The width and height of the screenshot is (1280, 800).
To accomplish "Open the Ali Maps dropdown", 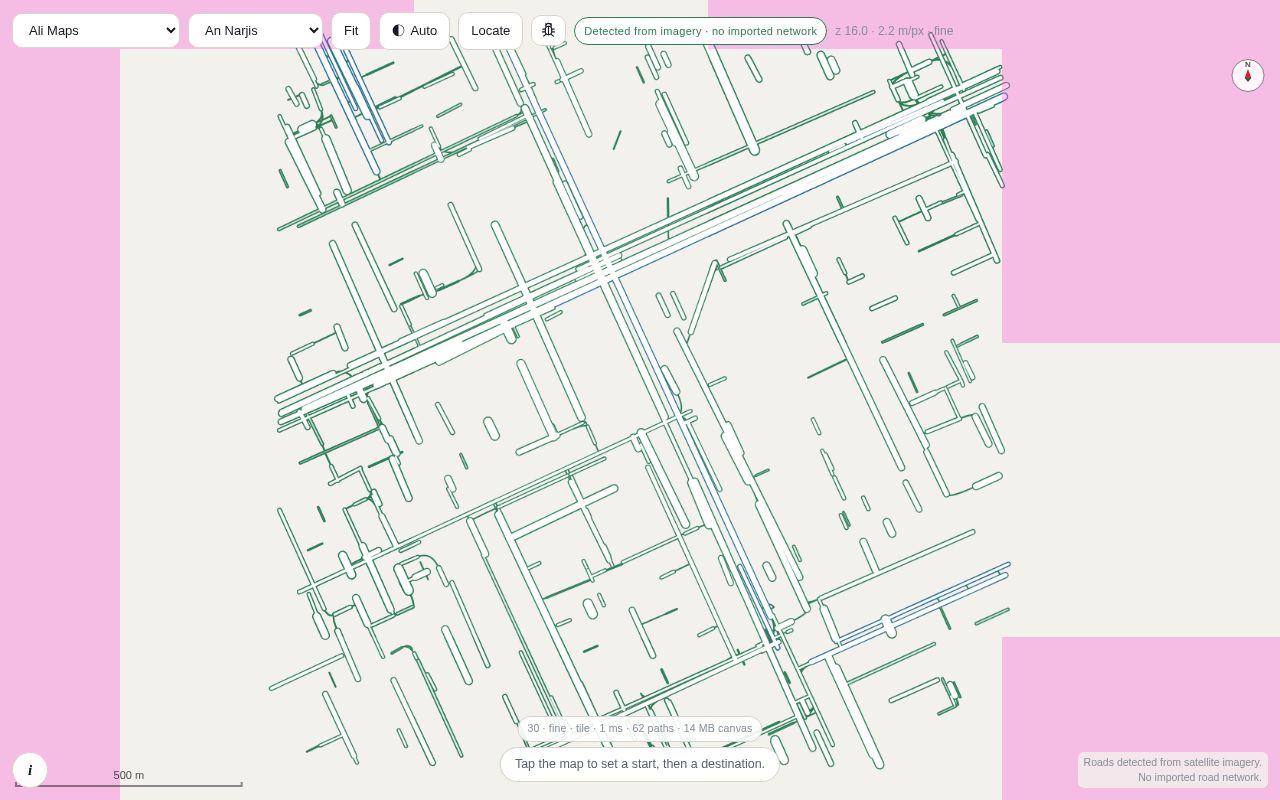I will pyautogui.click(x=96, y=31).
